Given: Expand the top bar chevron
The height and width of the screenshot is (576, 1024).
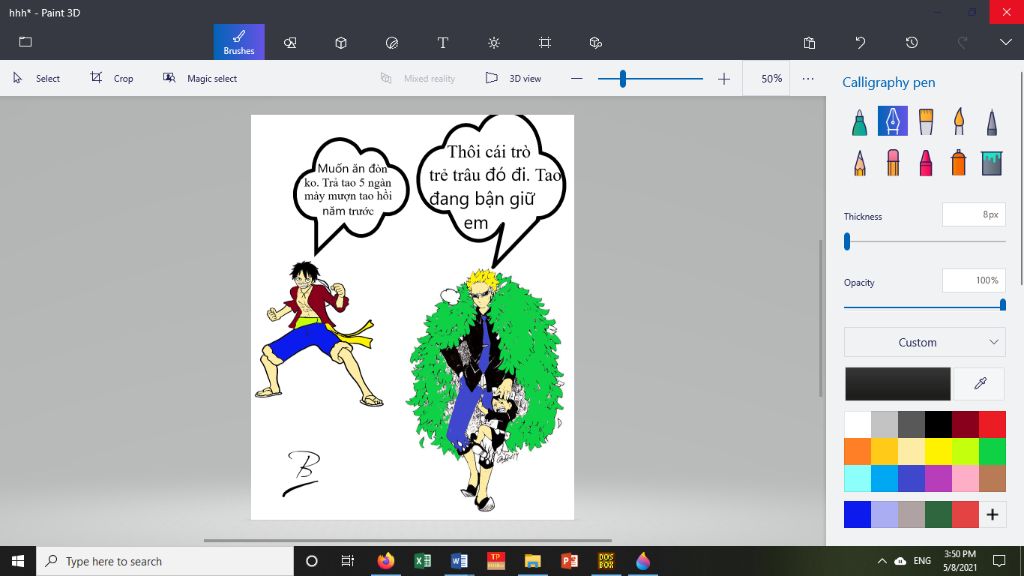Looking at the screenshot, I should click(x=1006, y=42).
